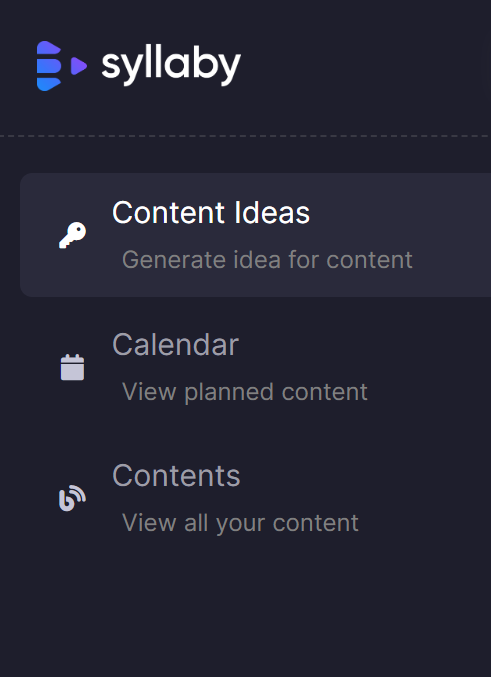Select the key icon for Content Ideas
The image size is (491, 677).
[x=72, y=235]
